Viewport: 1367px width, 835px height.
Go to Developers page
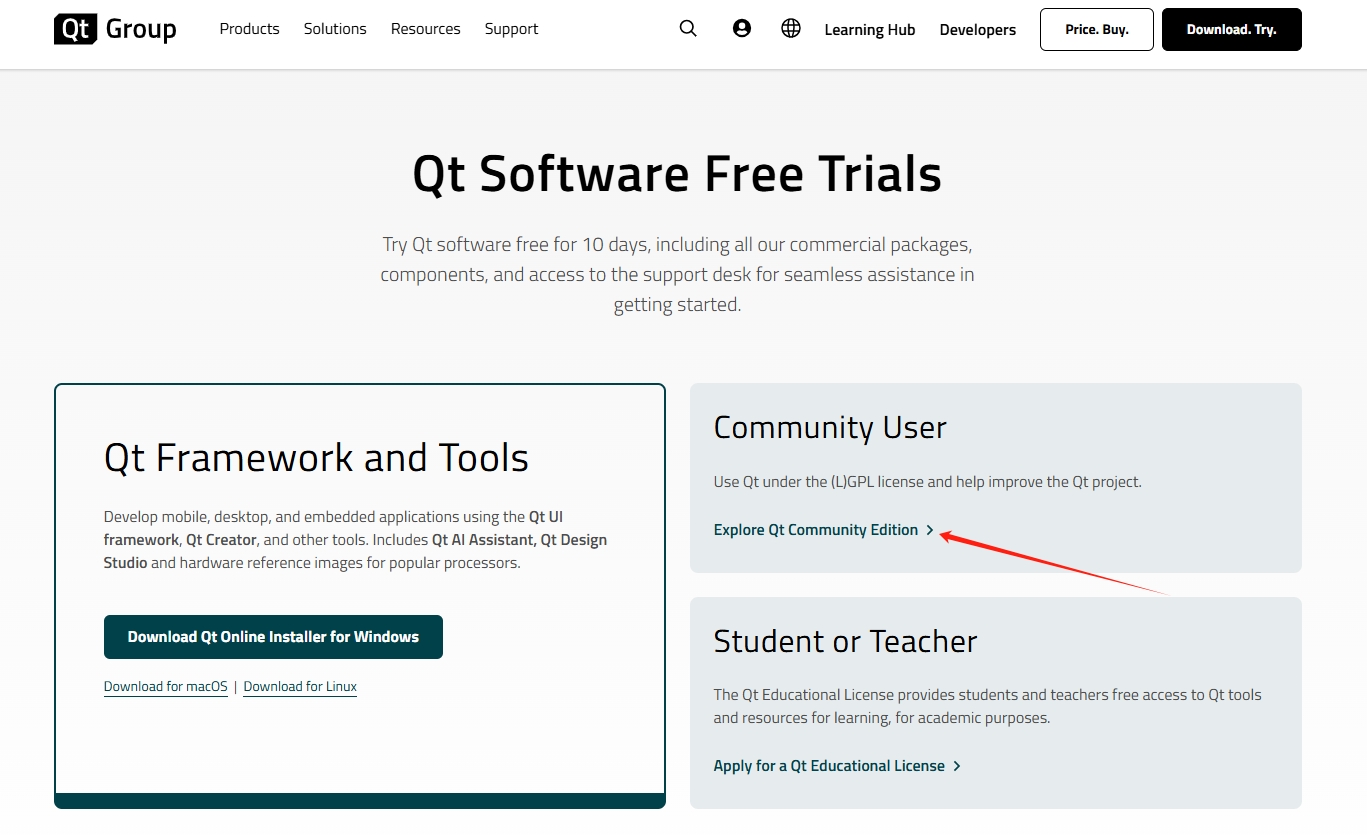[x=978, y=30]
